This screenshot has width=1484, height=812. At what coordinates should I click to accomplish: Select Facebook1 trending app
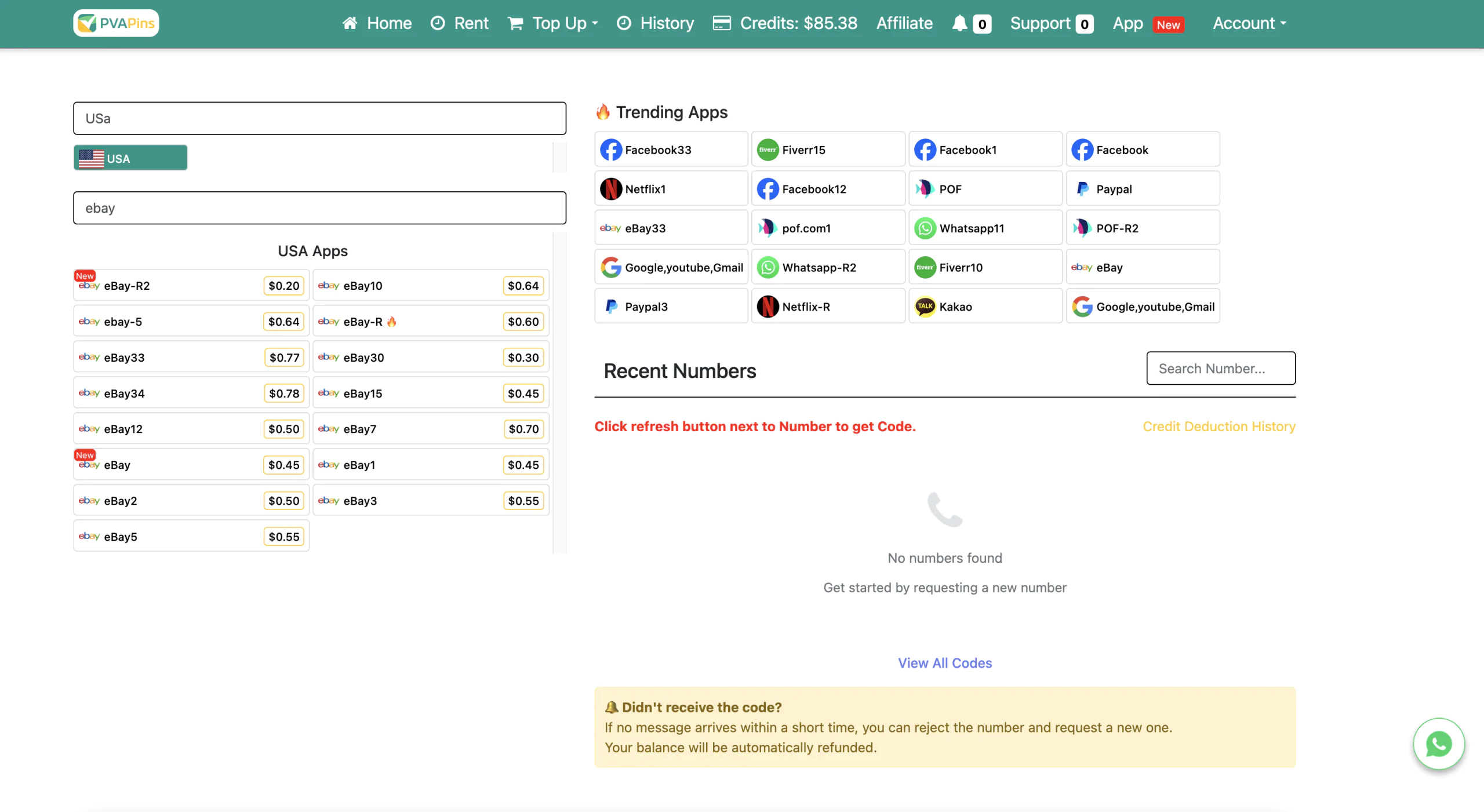tap(985, 150)
